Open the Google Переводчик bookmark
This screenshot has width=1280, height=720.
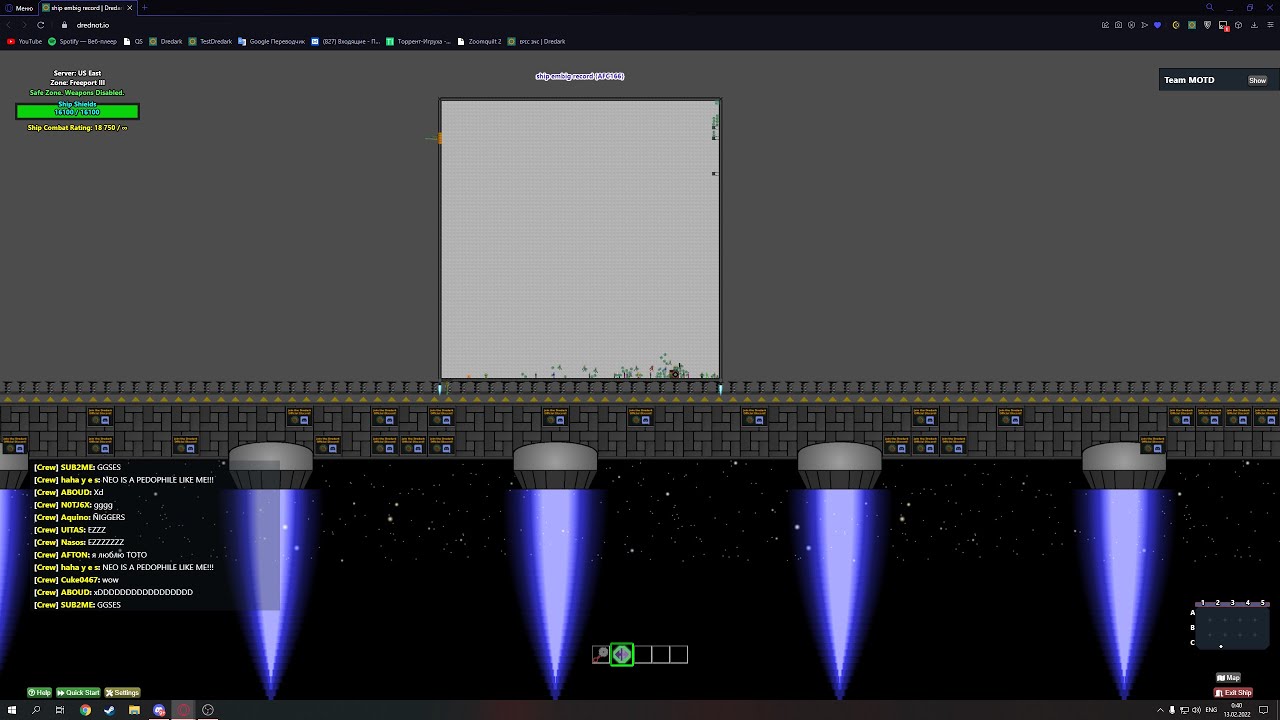[x=272, y=41]
